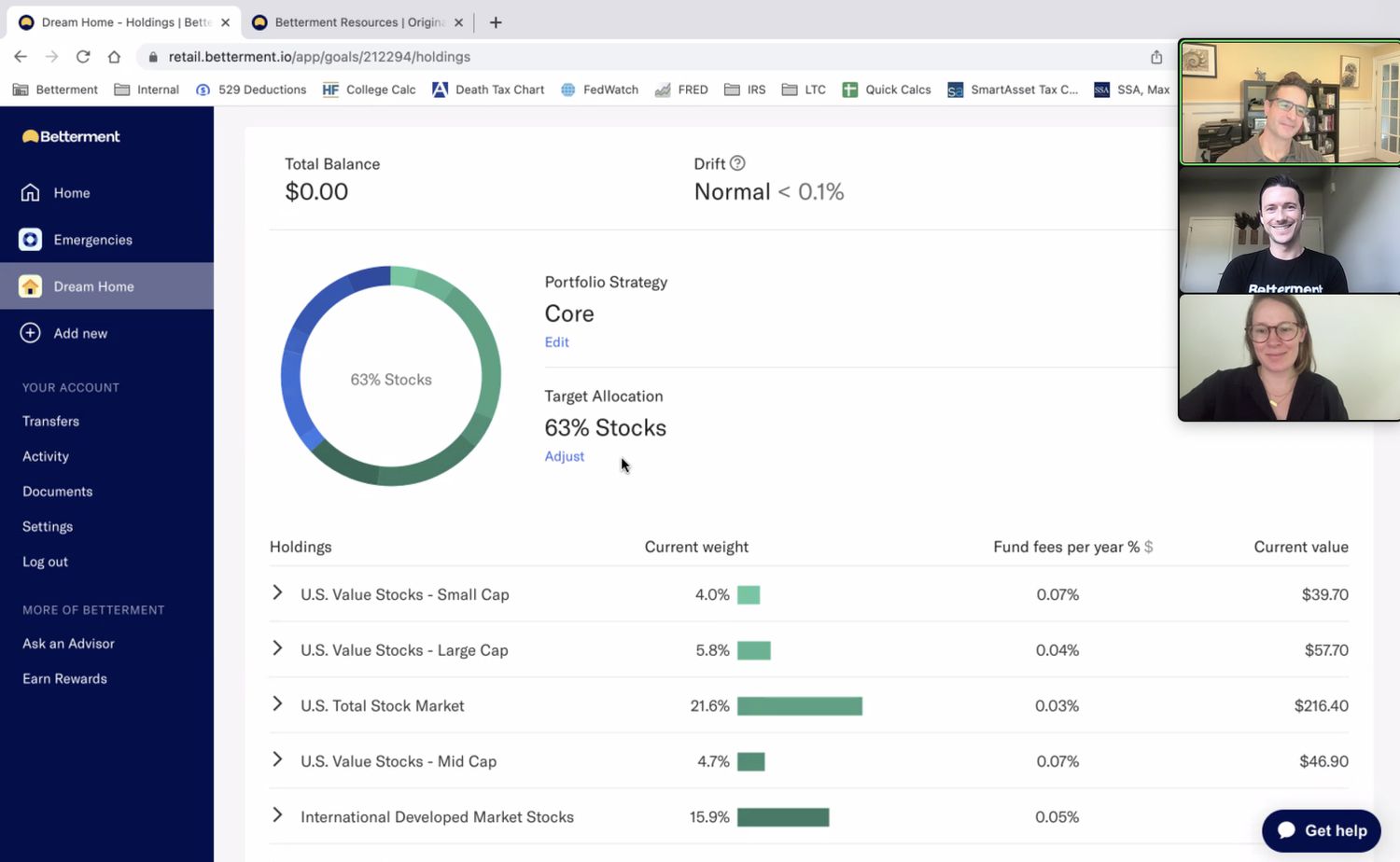Open the IRS bookmarks folder

pos(745,90)
